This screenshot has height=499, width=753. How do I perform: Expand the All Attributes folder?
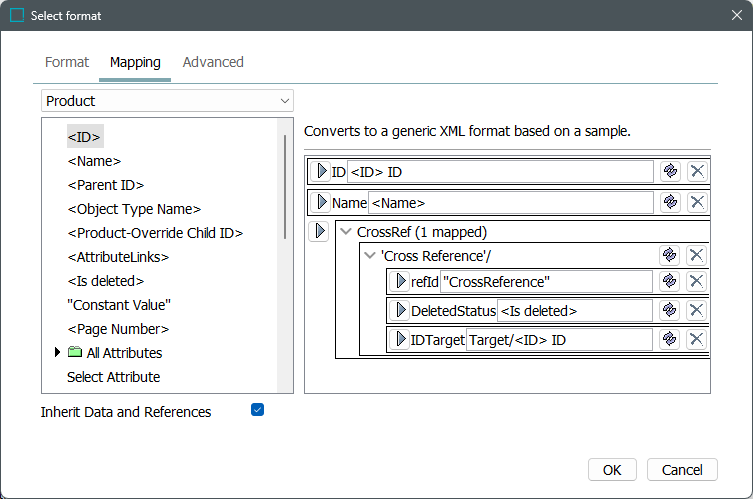pyautogui.click(x=56, y=353)
